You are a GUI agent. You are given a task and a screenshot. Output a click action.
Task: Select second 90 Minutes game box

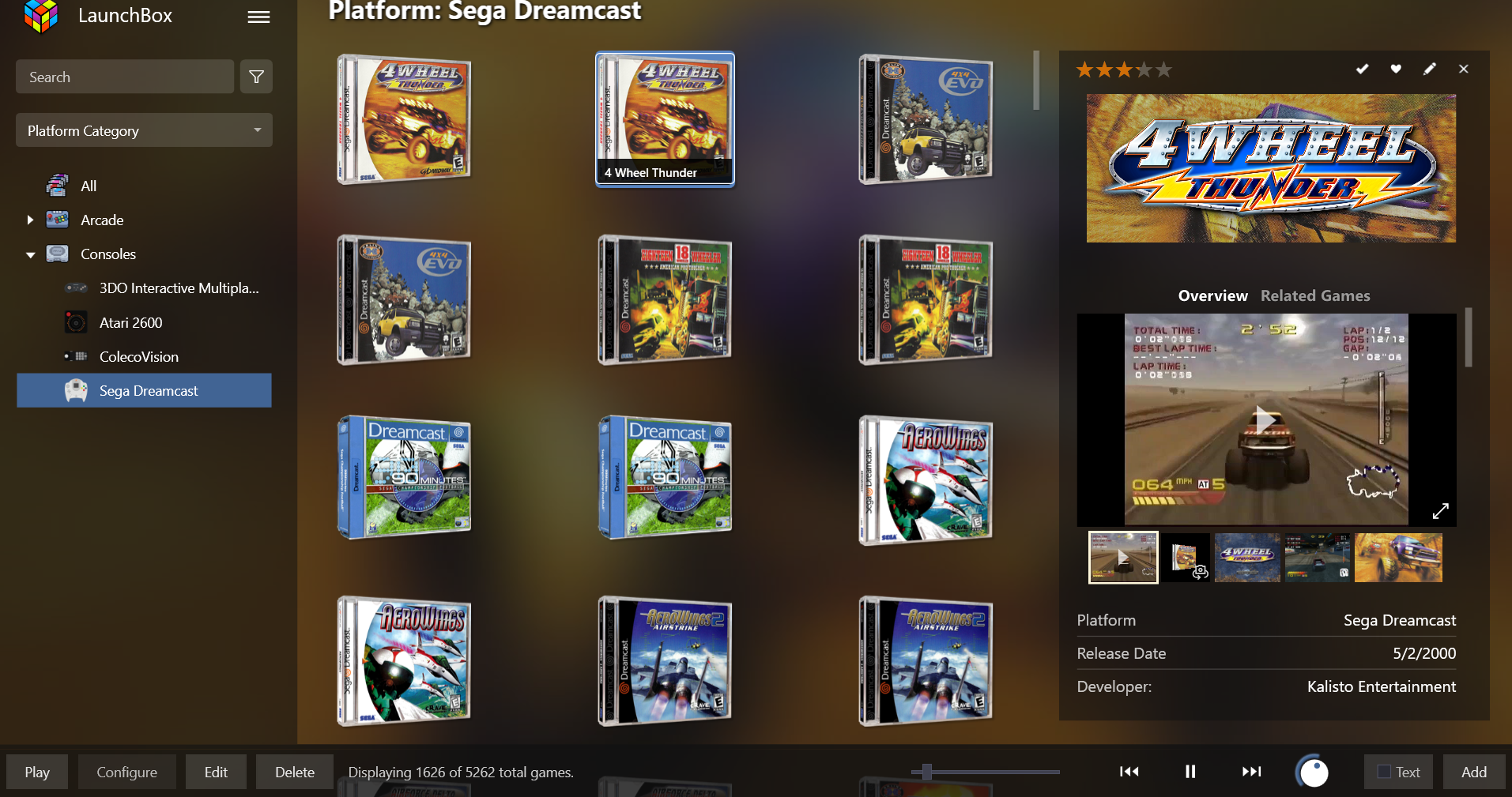[665, 478]
